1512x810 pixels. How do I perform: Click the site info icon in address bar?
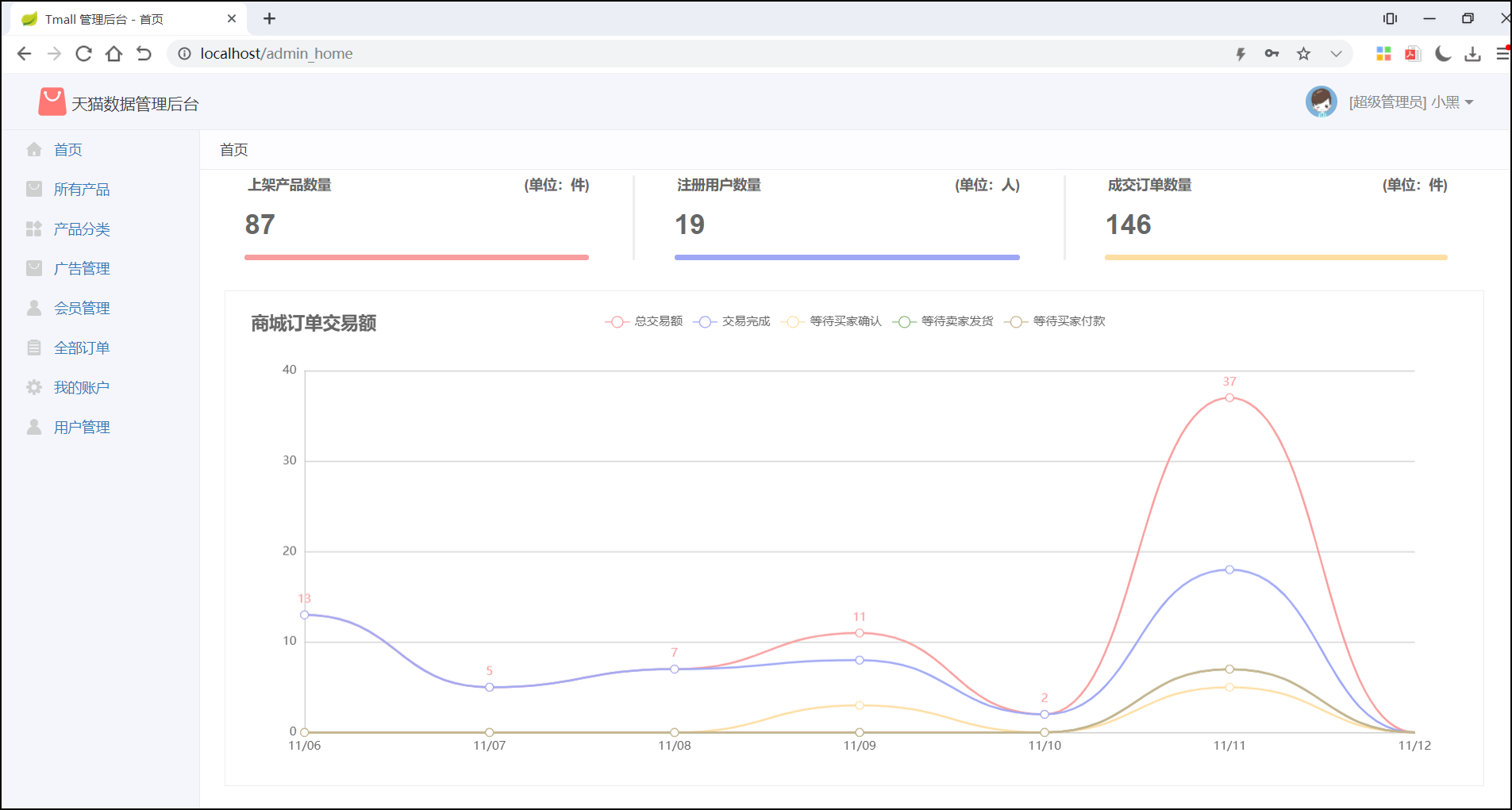(x=184, y=53)
